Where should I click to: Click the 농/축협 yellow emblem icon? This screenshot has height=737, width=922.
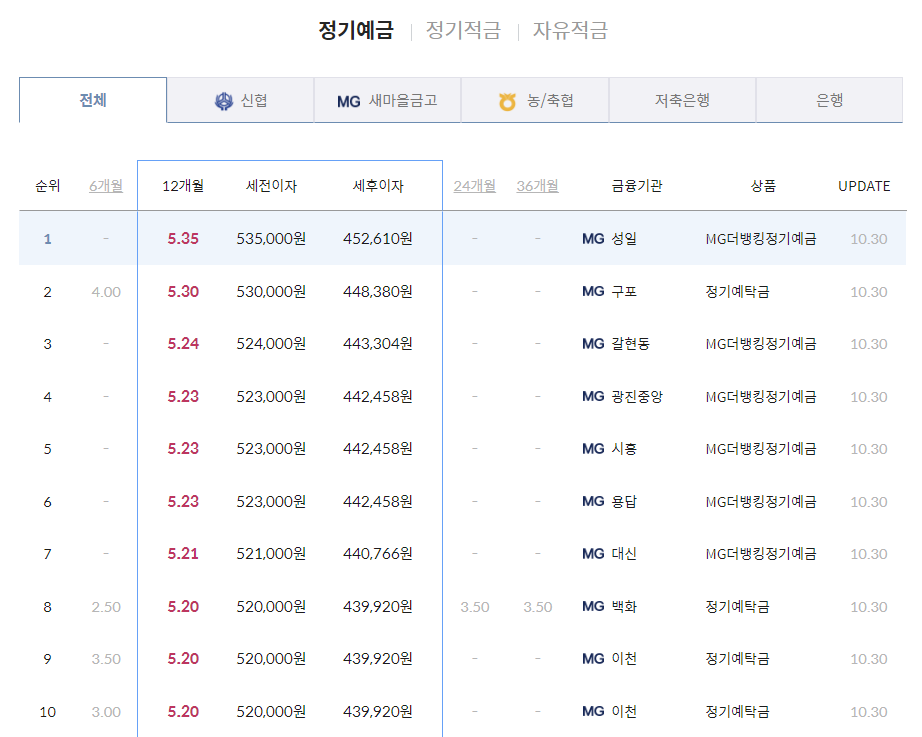(x=507, y=102)
